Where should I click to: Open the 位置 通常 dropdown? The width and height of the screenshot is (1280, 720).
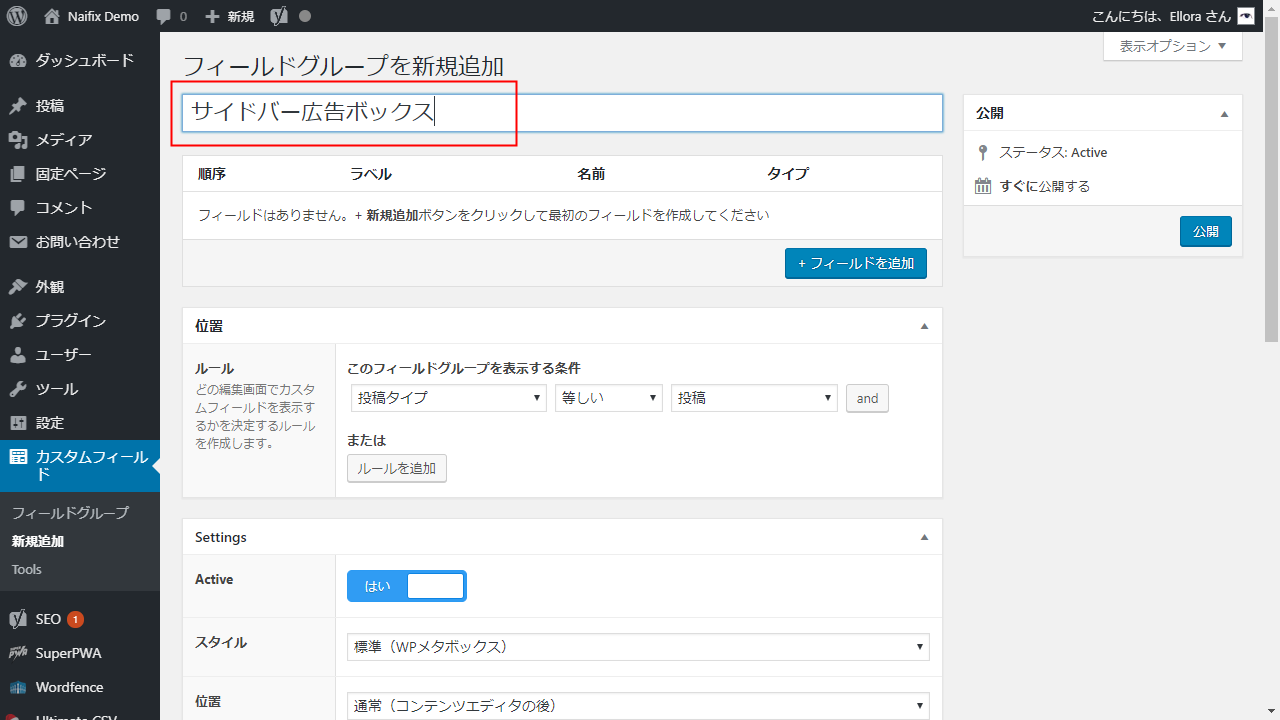click(x=638, y=706)
